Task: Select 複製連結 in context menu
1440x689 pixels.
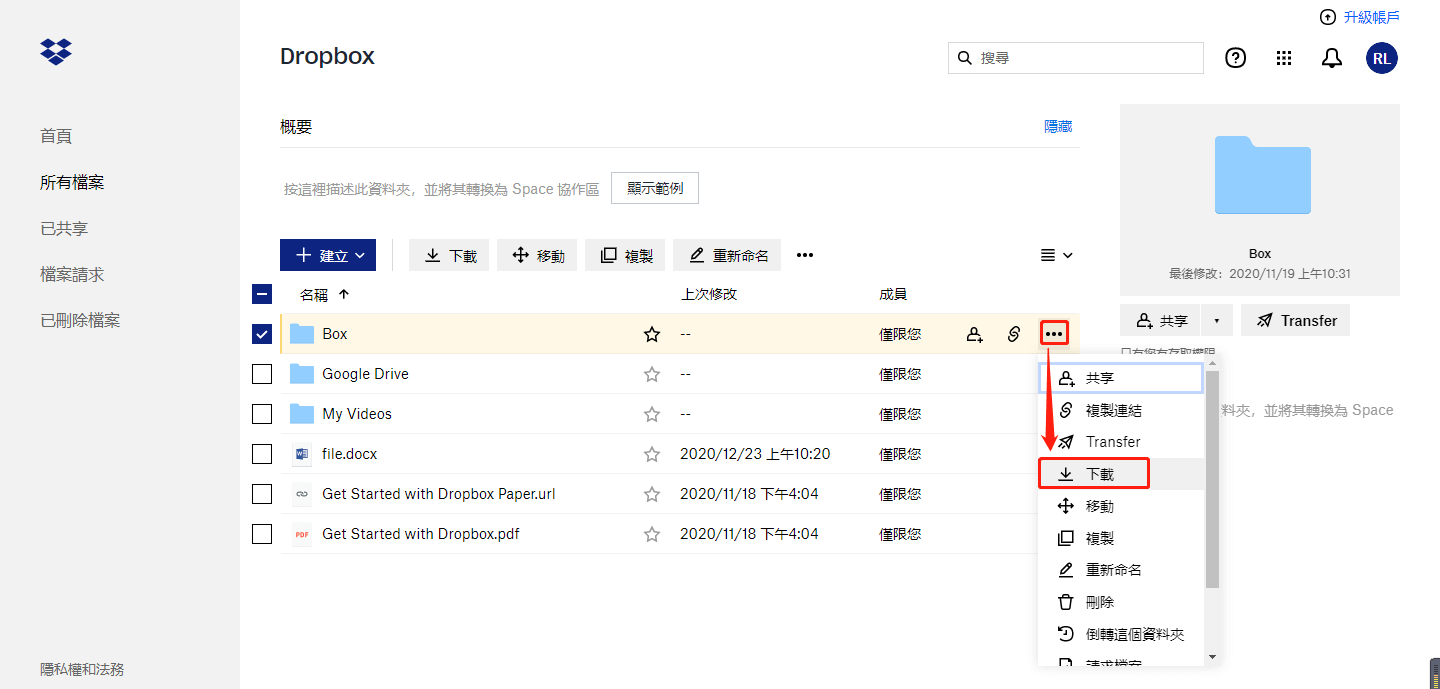Action: [1121, 410]
